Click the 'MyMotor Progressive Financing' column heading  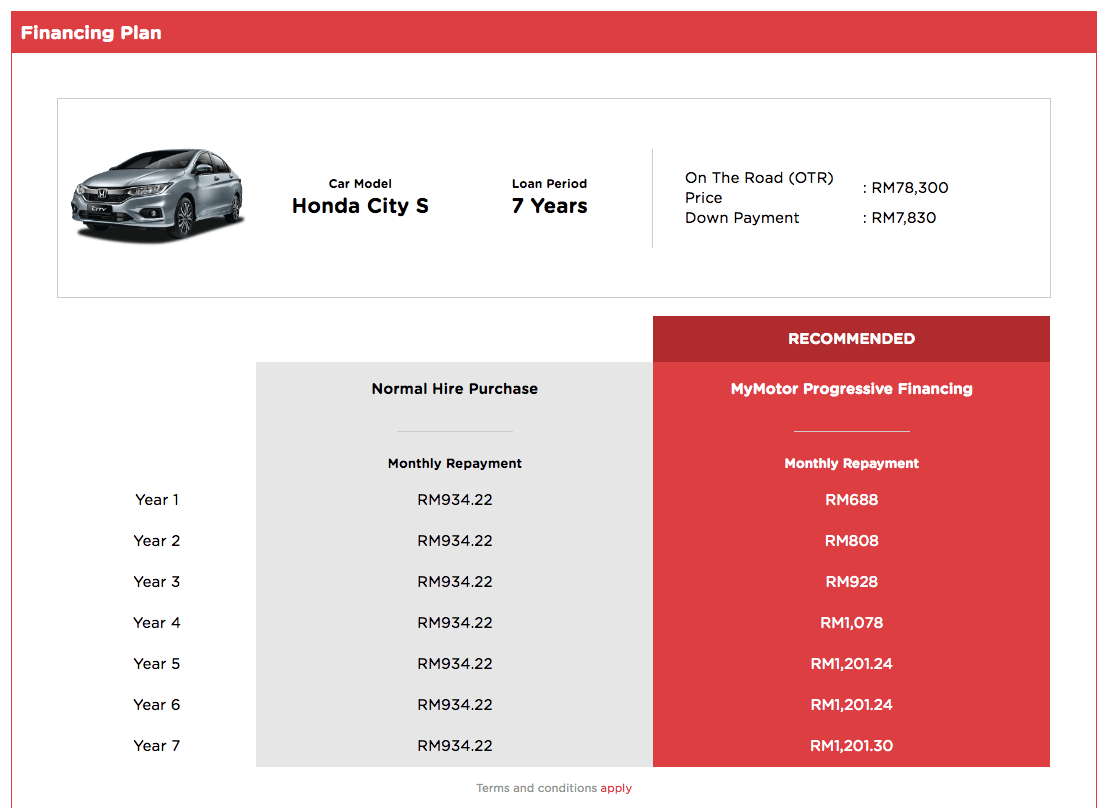click(851, 388)
